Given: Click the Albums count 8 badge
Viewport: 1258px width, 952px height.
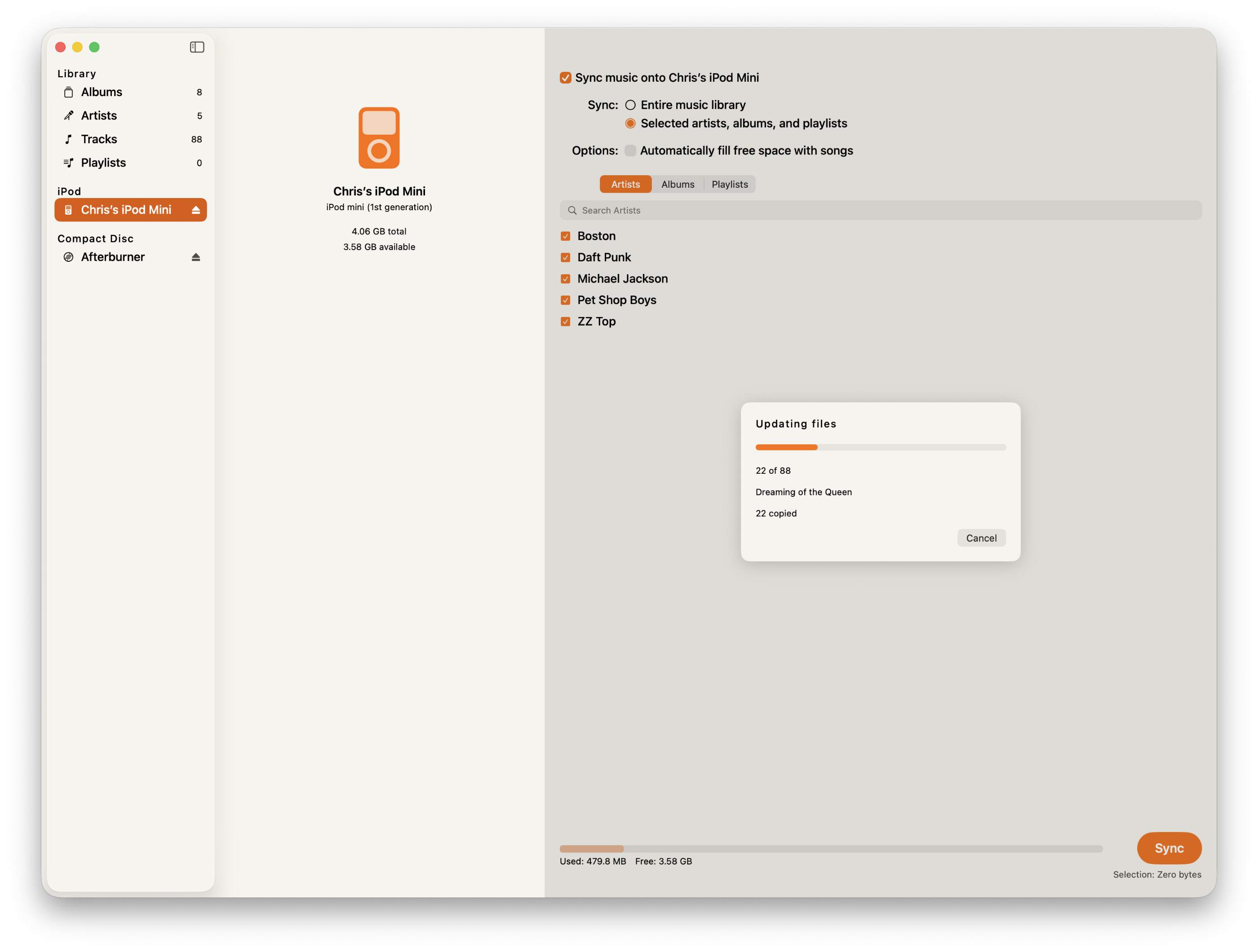Looking at the screenshot, I should 199,93.
